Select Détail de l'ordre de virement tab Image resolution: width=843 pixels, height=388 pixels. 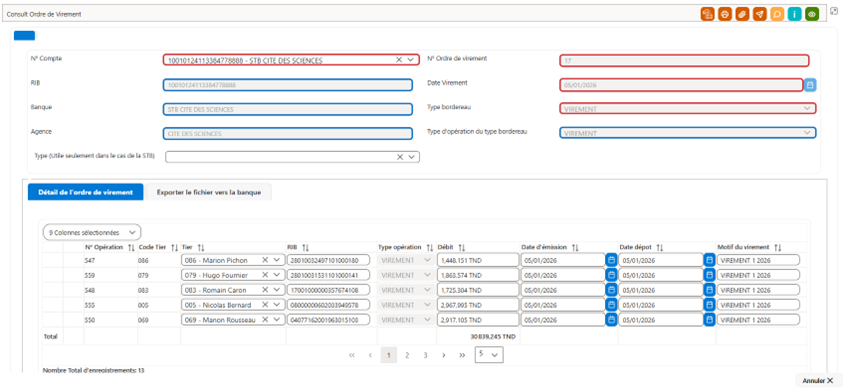pyautogui.click(x=85, y=192)
